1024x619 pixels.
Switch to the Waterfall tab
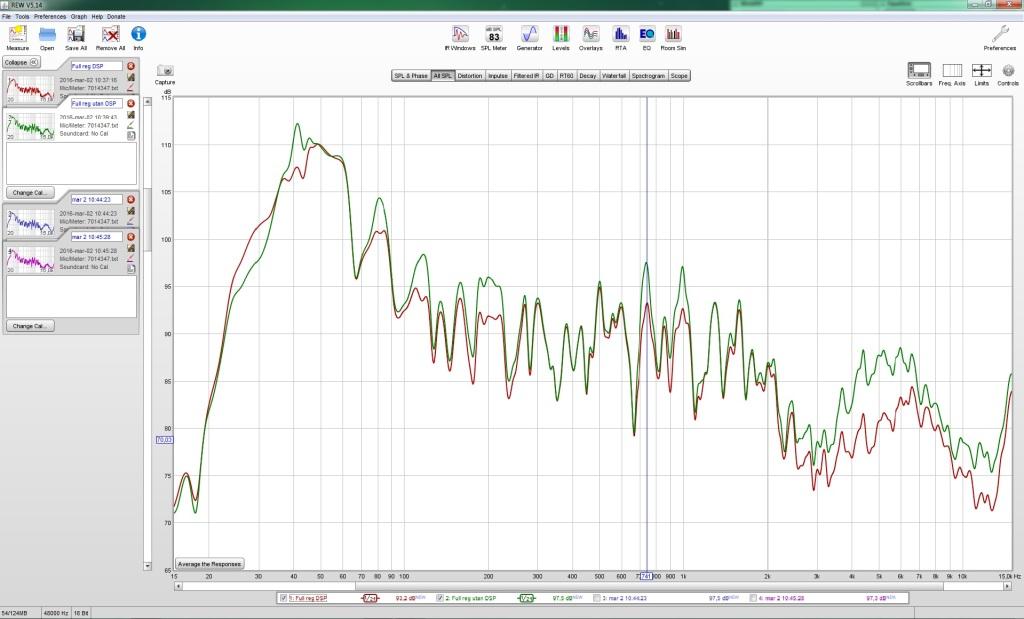[x=613, y=75]
